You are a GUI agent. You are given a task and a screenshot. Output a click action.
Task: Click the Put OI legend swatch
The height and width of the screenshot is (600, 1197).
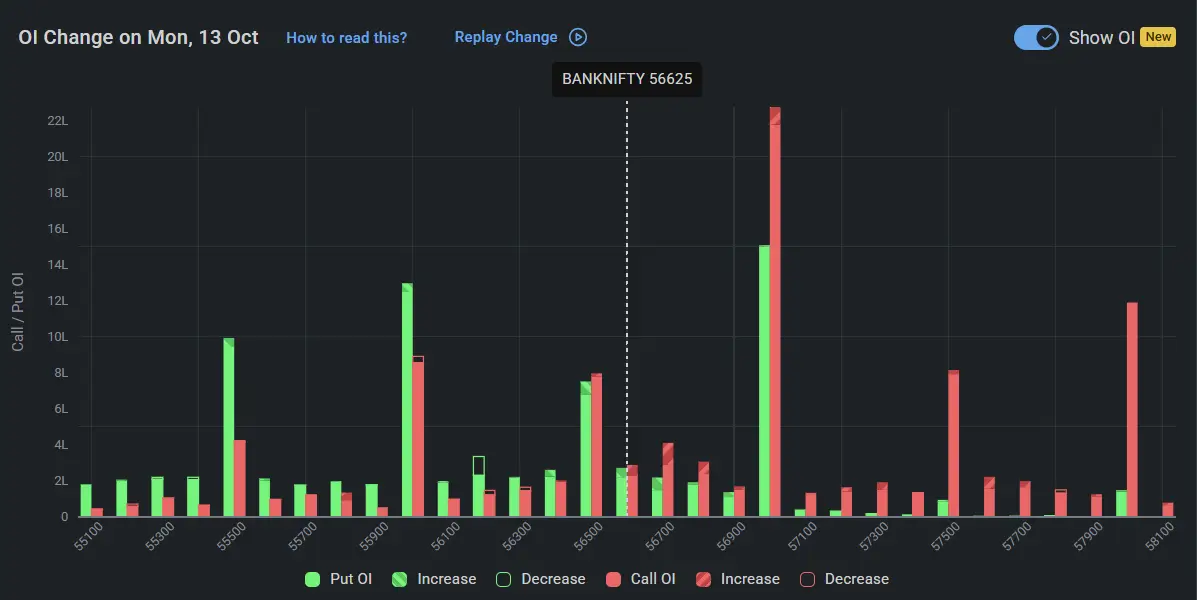coord(312,579)
